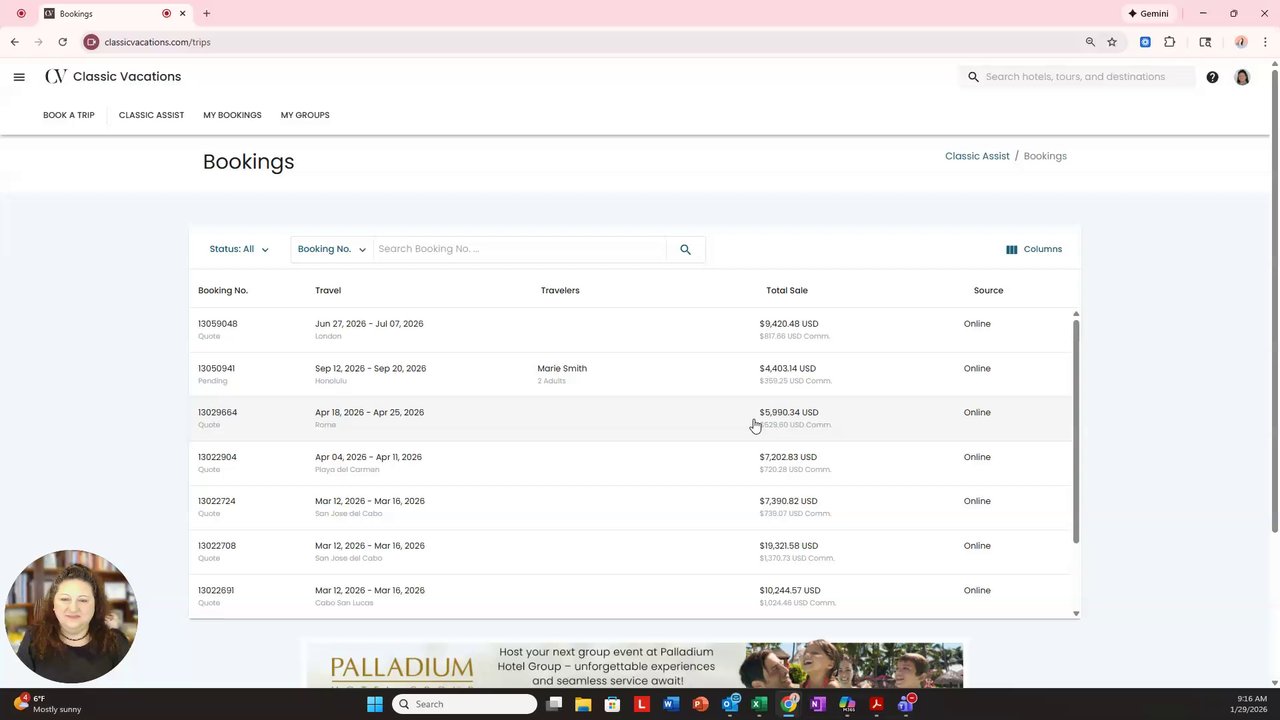The width and height of the screenshot is (1280, 720).
Task: Click the bookings table vertical scrollbar
Action: (1076, 432)
